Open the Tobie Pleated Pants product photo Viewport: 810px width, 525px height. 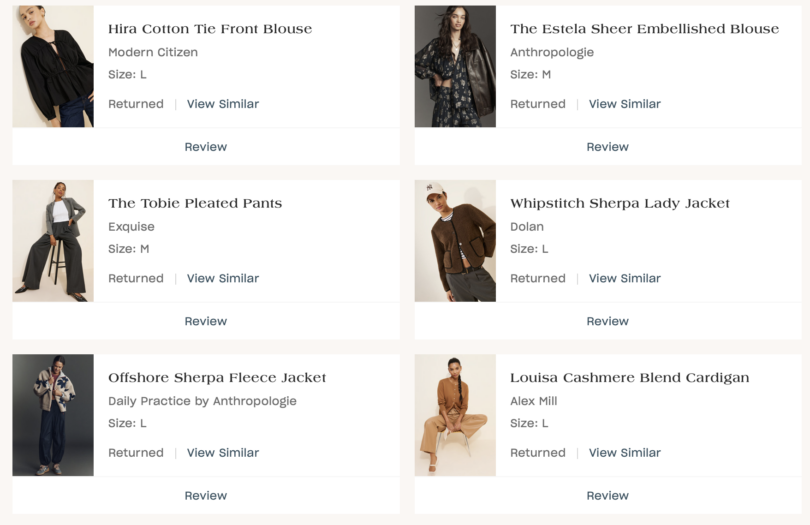(x=53, y=241)
